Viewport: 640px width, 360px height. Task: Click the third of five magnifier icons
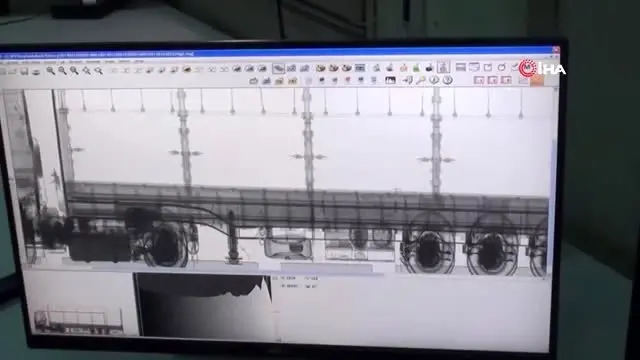pyautogui.click(x=74, y=71)
